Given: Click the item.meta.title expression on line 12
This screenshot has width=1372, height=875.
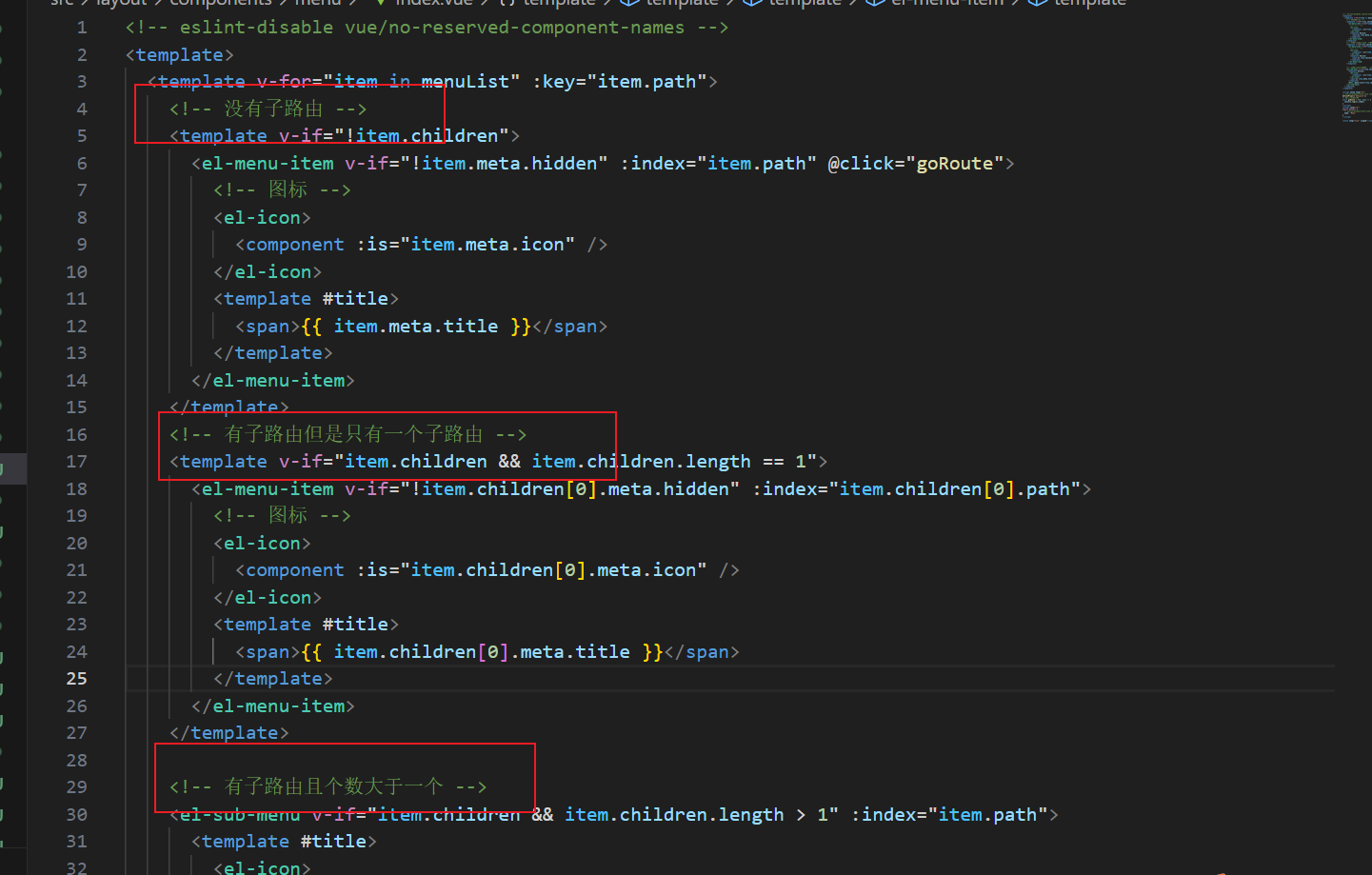Looking at the screenshot, I should click(415, 326).
